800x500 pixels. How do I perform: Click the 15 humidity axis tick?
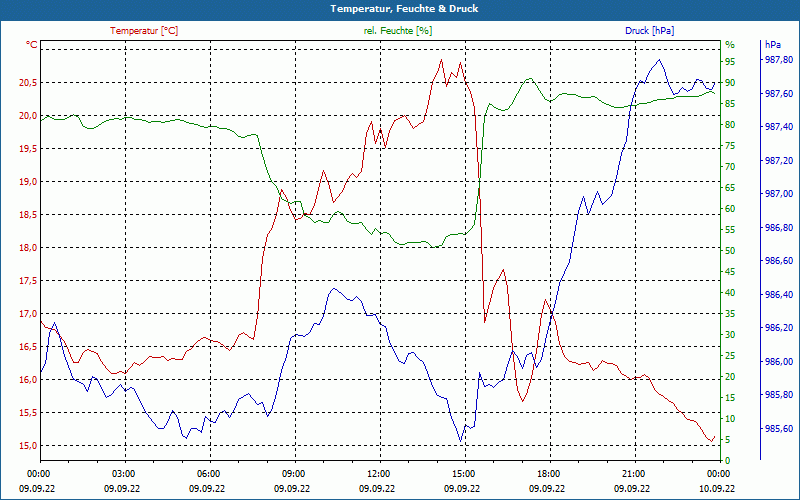tap(730, 398)
